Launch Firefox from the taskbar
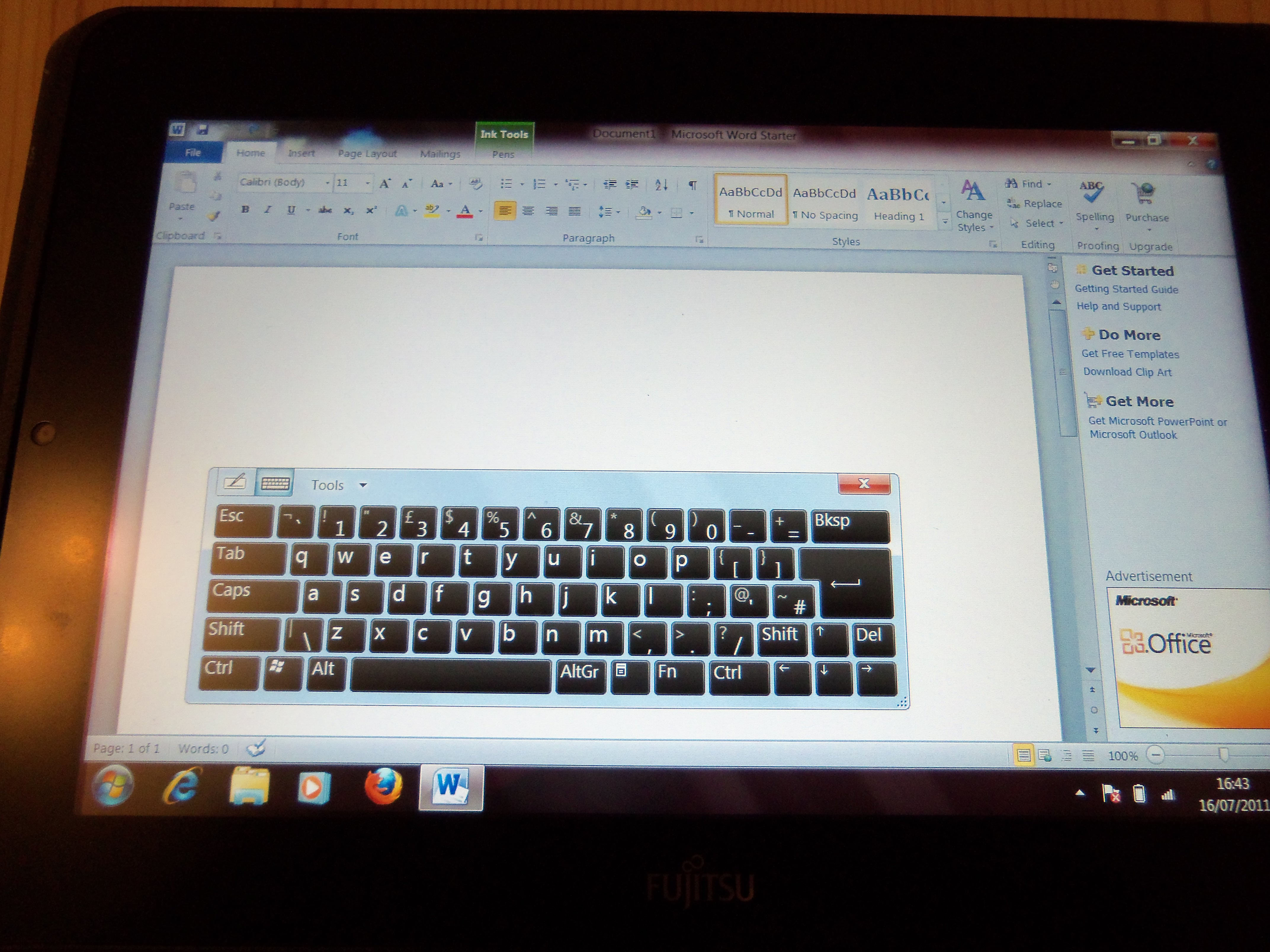This screenshot has width=1270, height=952. [383, 786]
